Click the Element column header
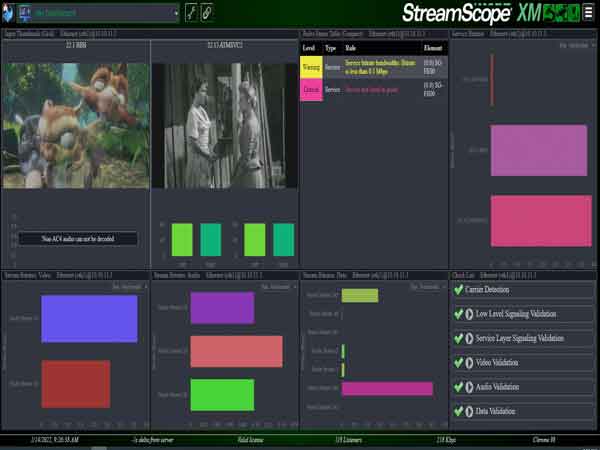 point(433,48)
